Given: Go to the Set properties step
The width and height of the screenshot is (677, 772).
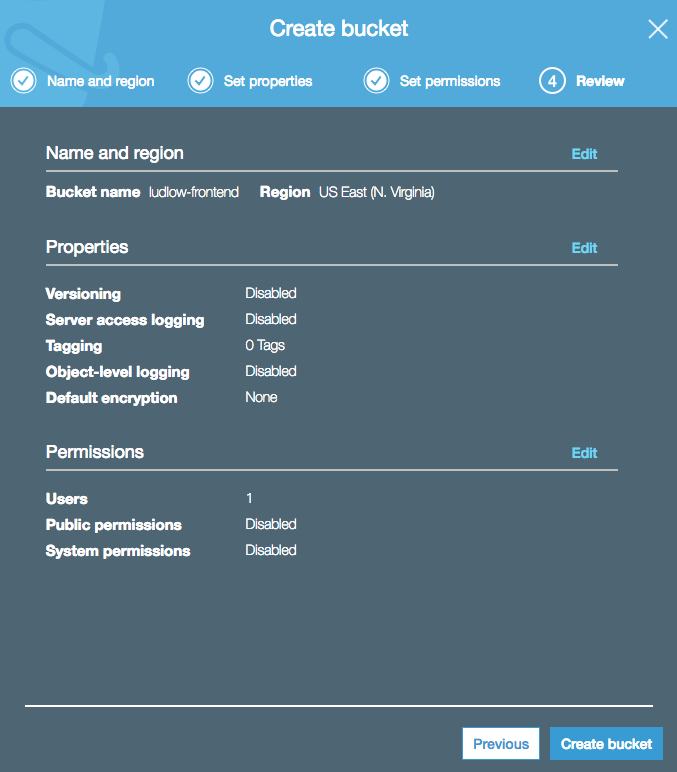Looking at the screenshot, I should 268,81.
